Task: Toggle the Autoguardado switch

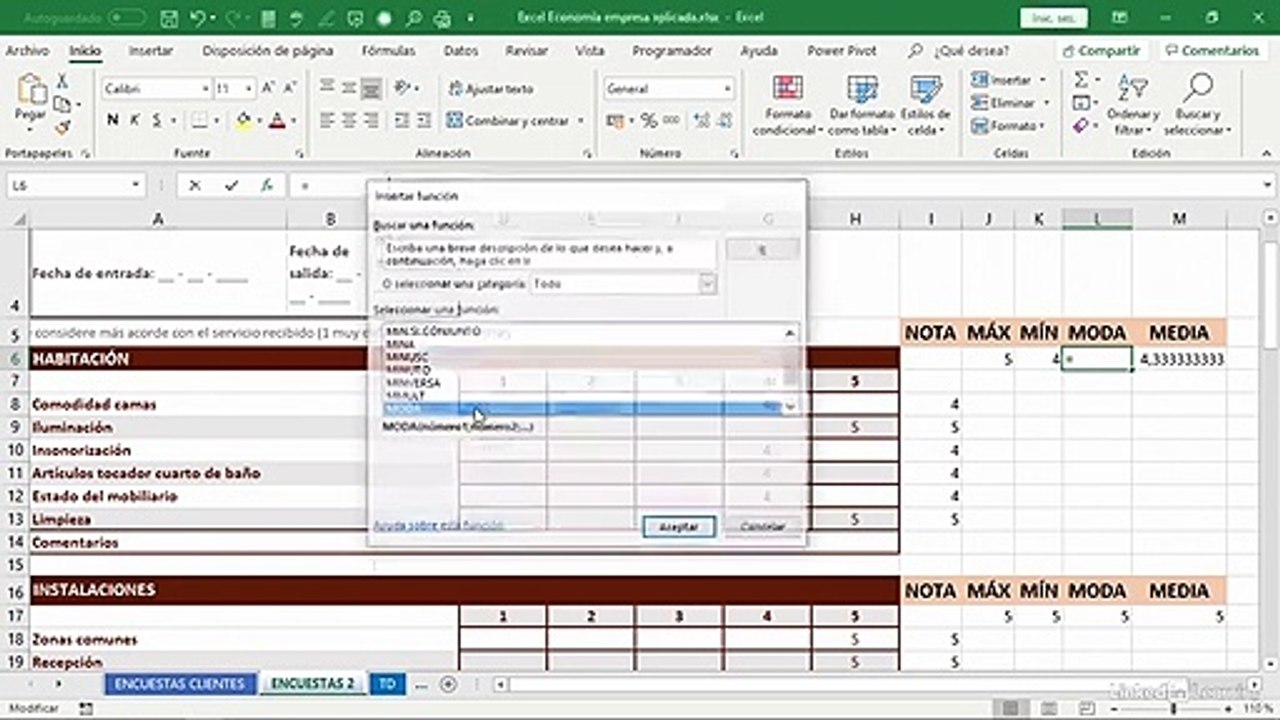Action: tap(127, 18)
